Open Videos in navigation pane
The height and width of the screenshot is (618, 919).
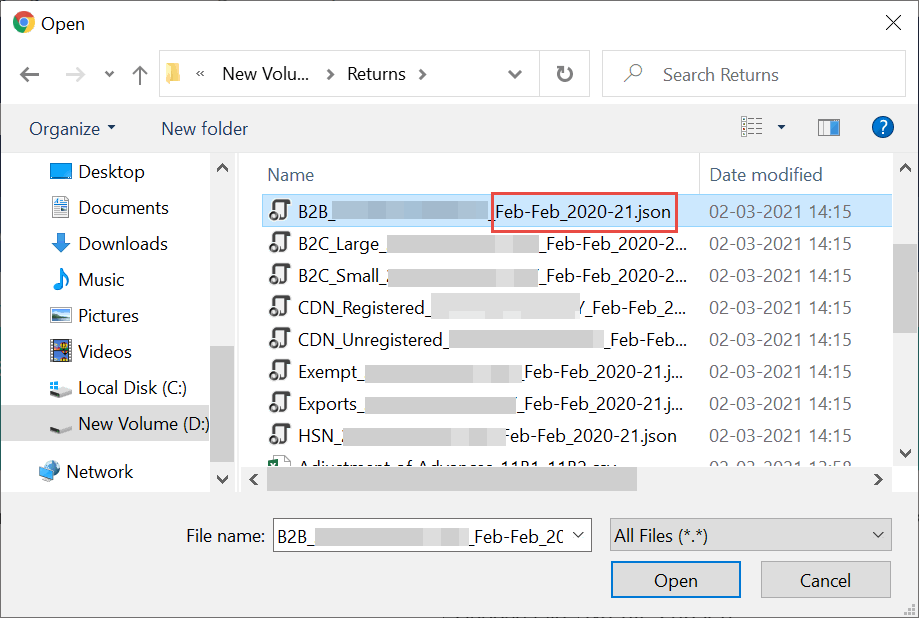point(91,351)
